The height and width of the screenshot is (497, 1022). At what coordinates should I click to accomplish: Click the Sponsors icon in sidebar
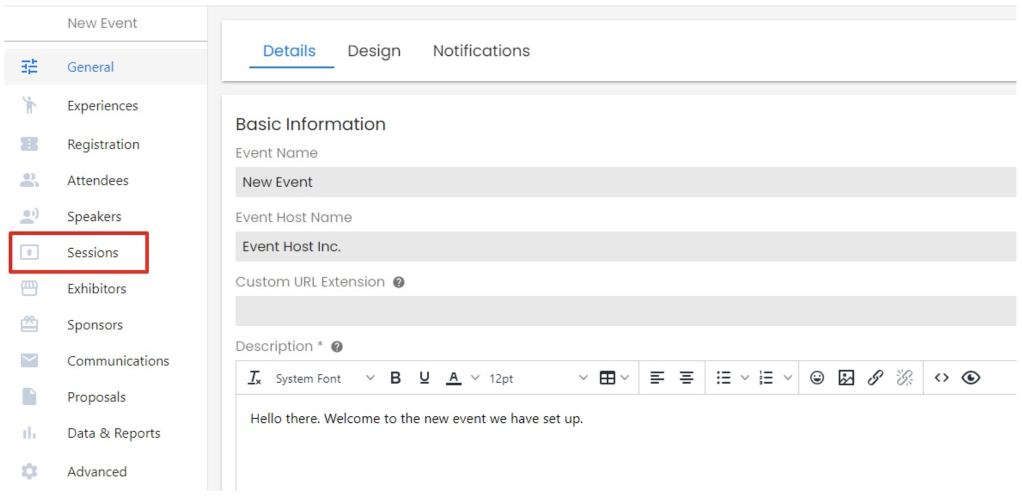29,324
